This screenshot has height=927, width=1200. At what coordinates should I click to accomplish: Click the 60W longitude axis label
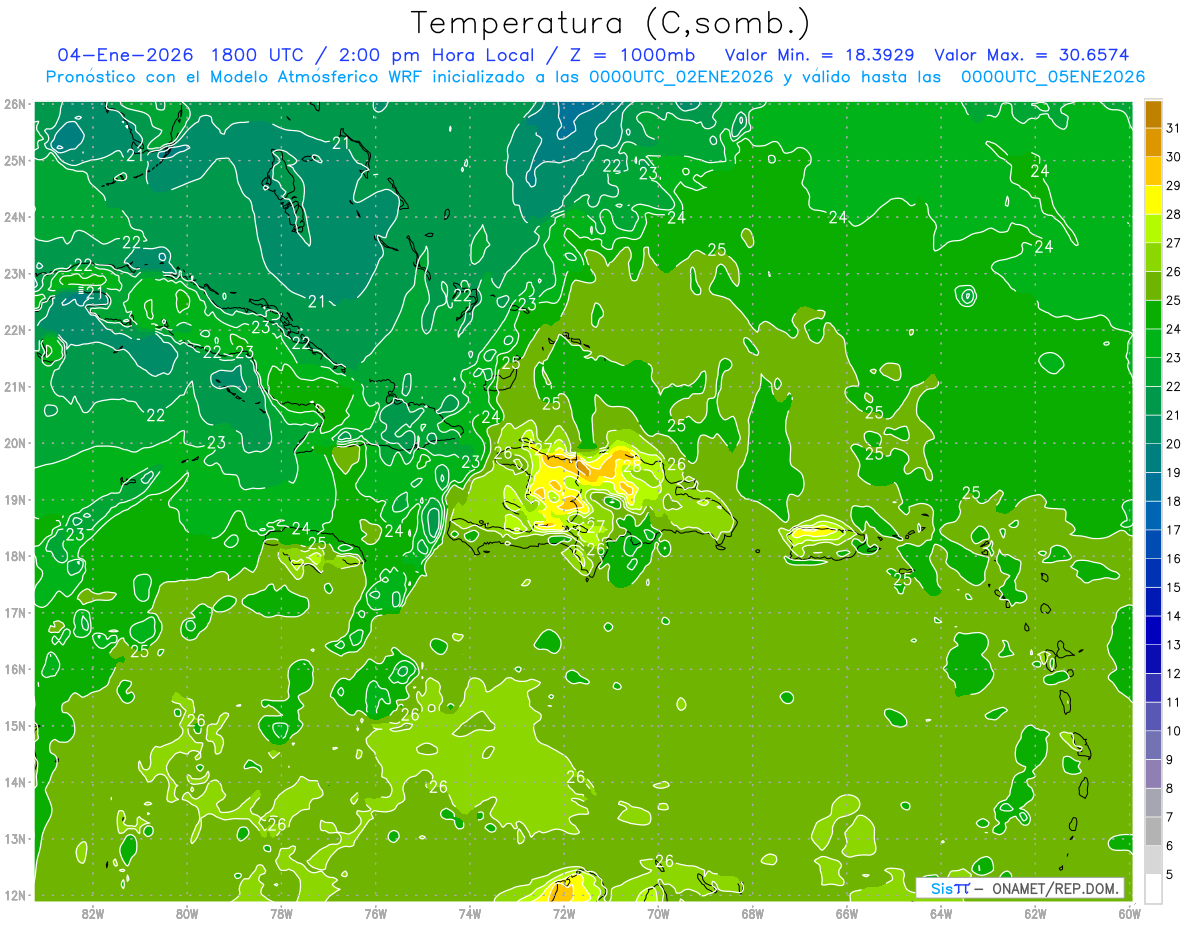pos(1129,912)
